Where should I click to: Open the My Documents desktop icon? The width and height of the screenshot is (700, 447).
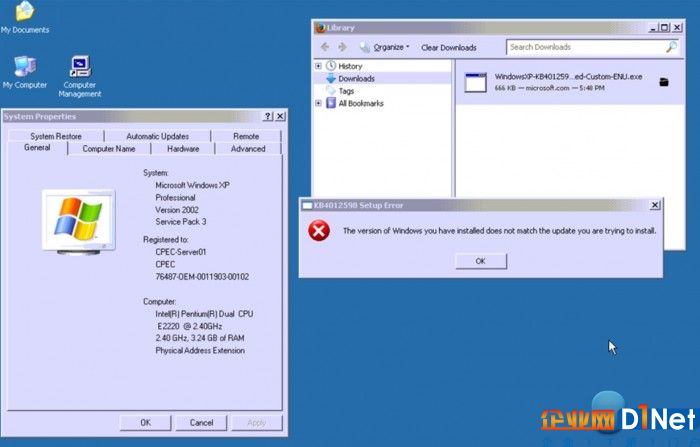[25, 17]
